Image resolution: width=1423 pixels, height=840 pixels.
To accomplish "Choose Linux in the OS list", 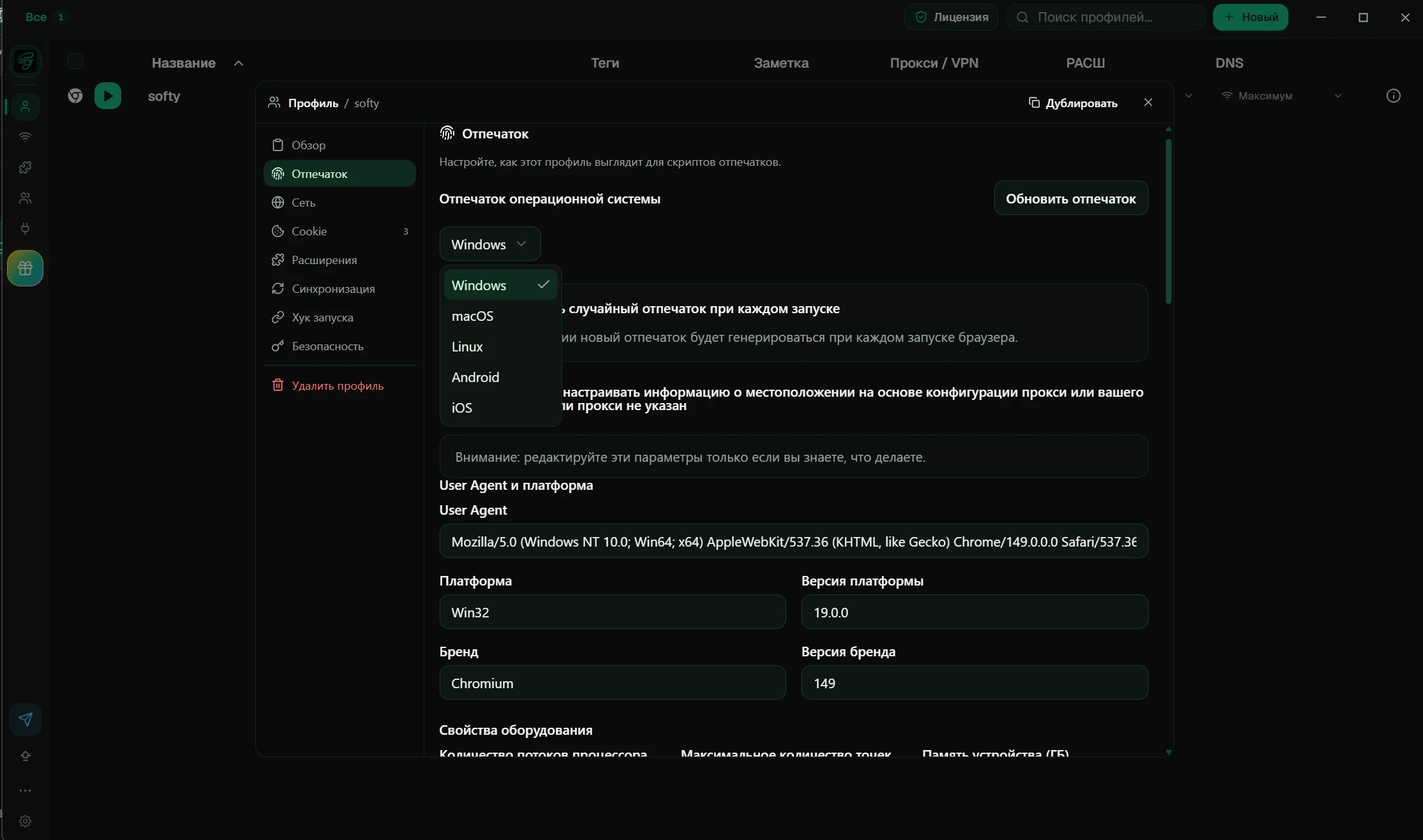I will [501, 346].
